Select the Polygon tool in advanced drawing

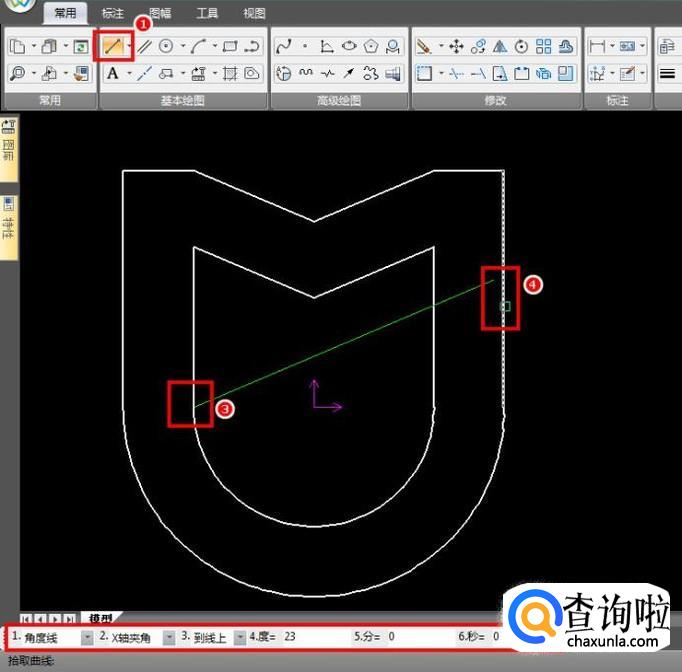[372, 46]
